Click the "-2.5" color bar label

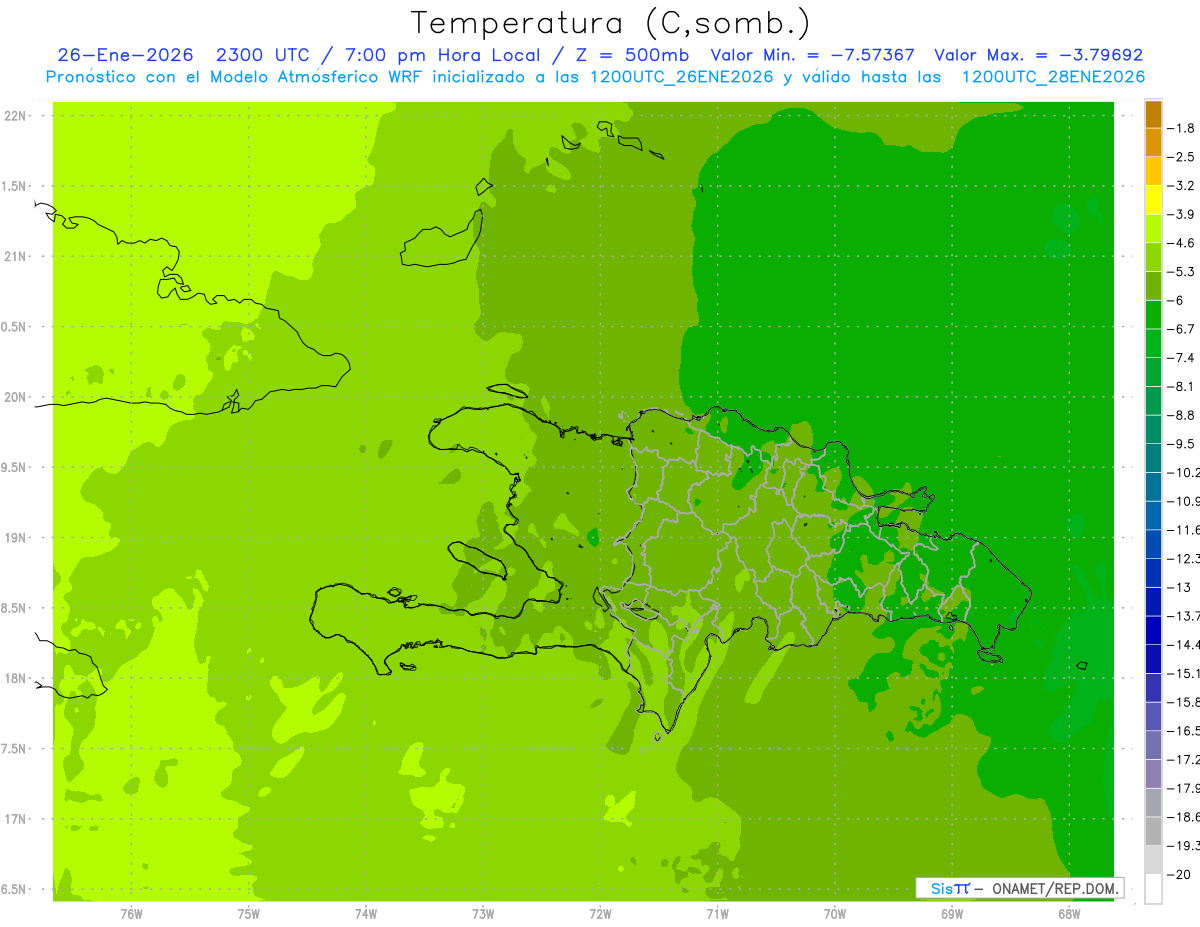point(1183,157)
